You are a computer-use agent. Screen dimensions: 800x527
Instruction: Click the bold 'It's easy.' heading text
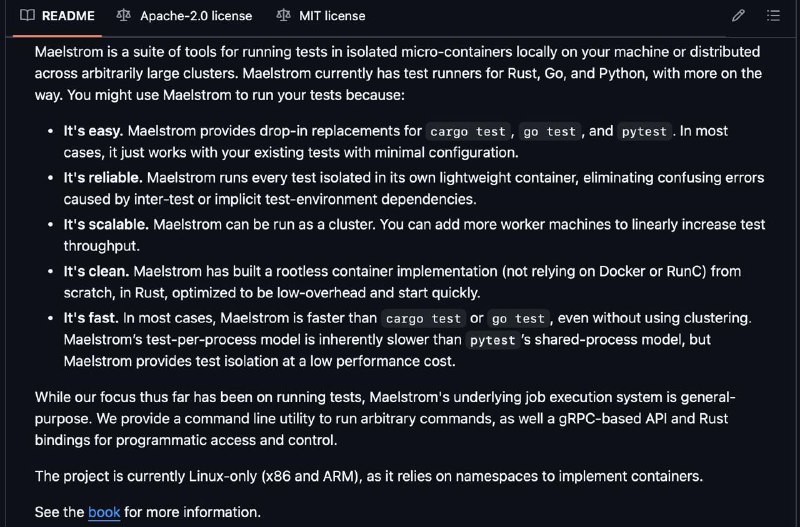point(93,131)
